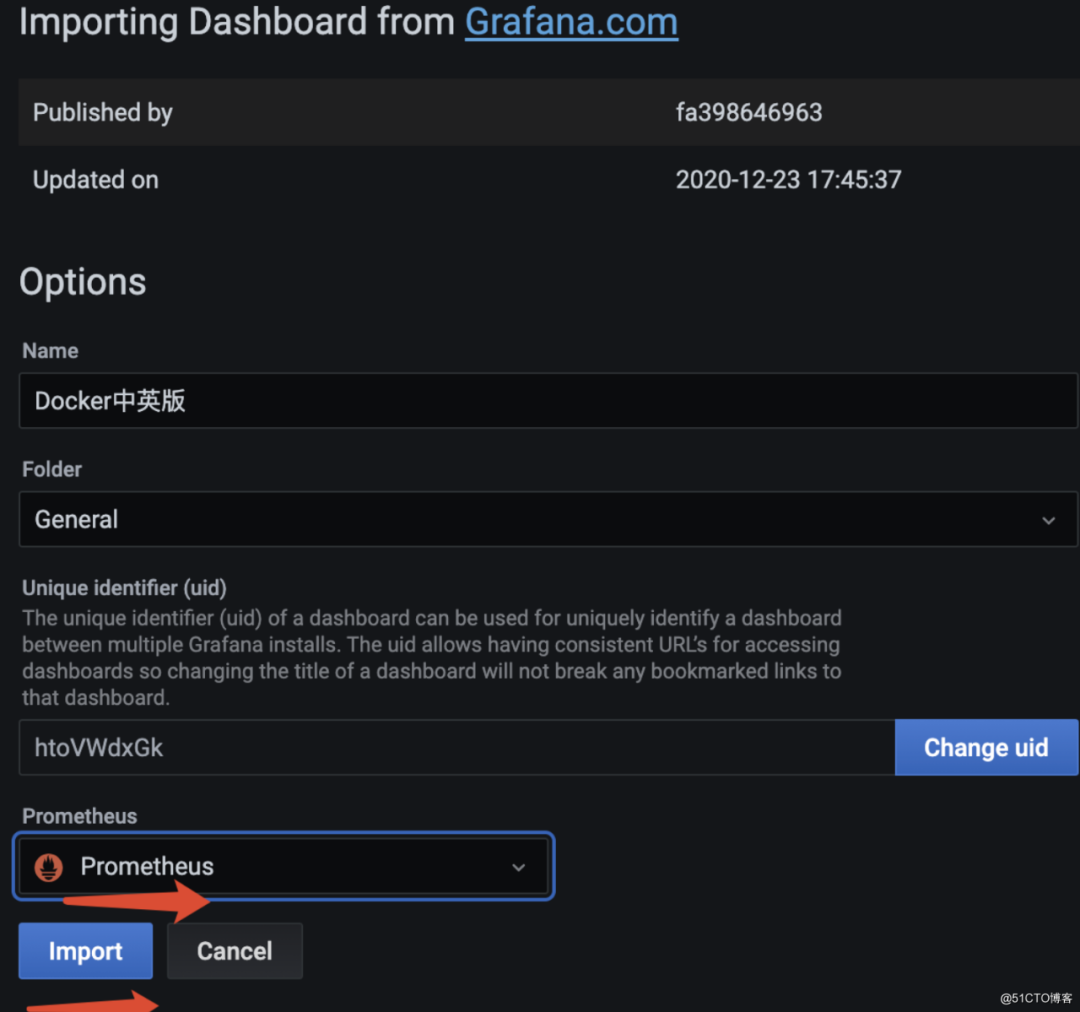Click the Import button
Screen dimensions: 1080x1012
85,951
